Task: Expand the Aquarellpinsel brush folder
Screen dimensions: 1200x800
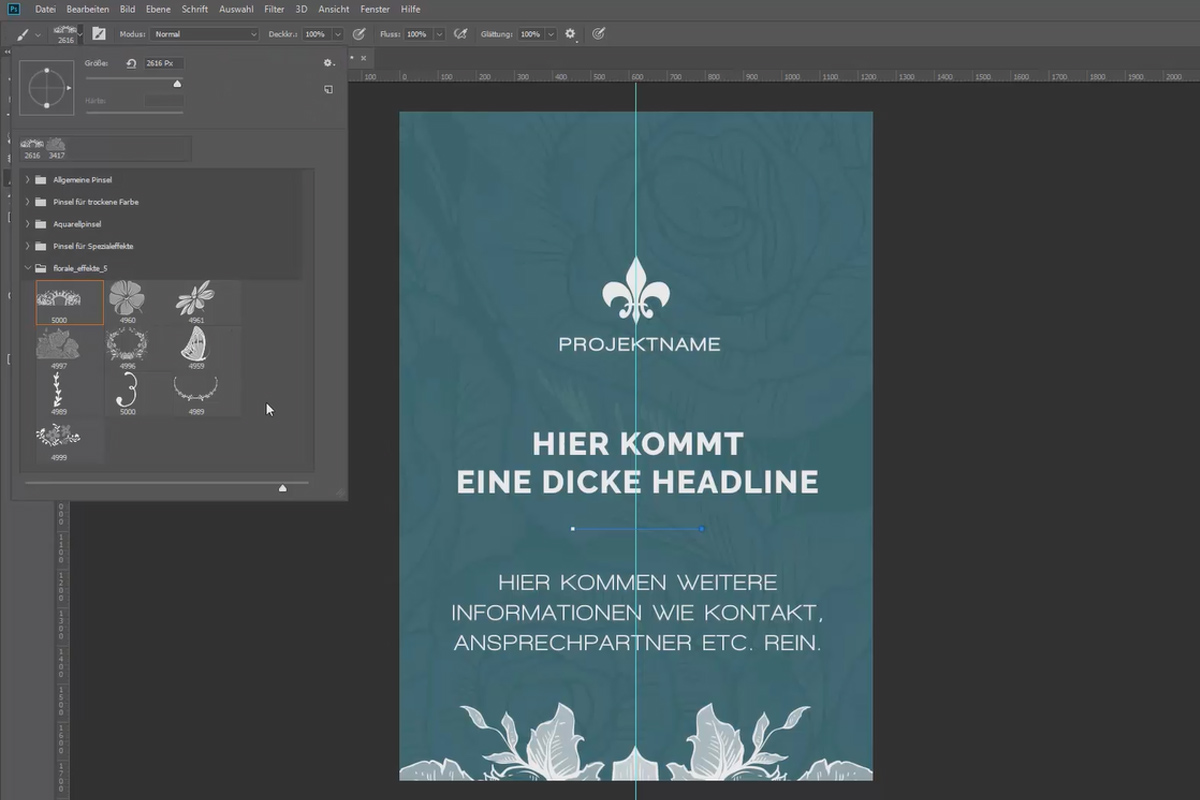Action: pyautogui.click(x=28, y=224)
